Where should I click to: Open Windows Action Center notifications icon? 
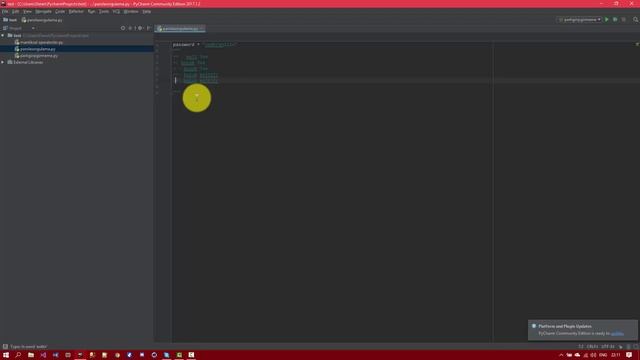629,355
